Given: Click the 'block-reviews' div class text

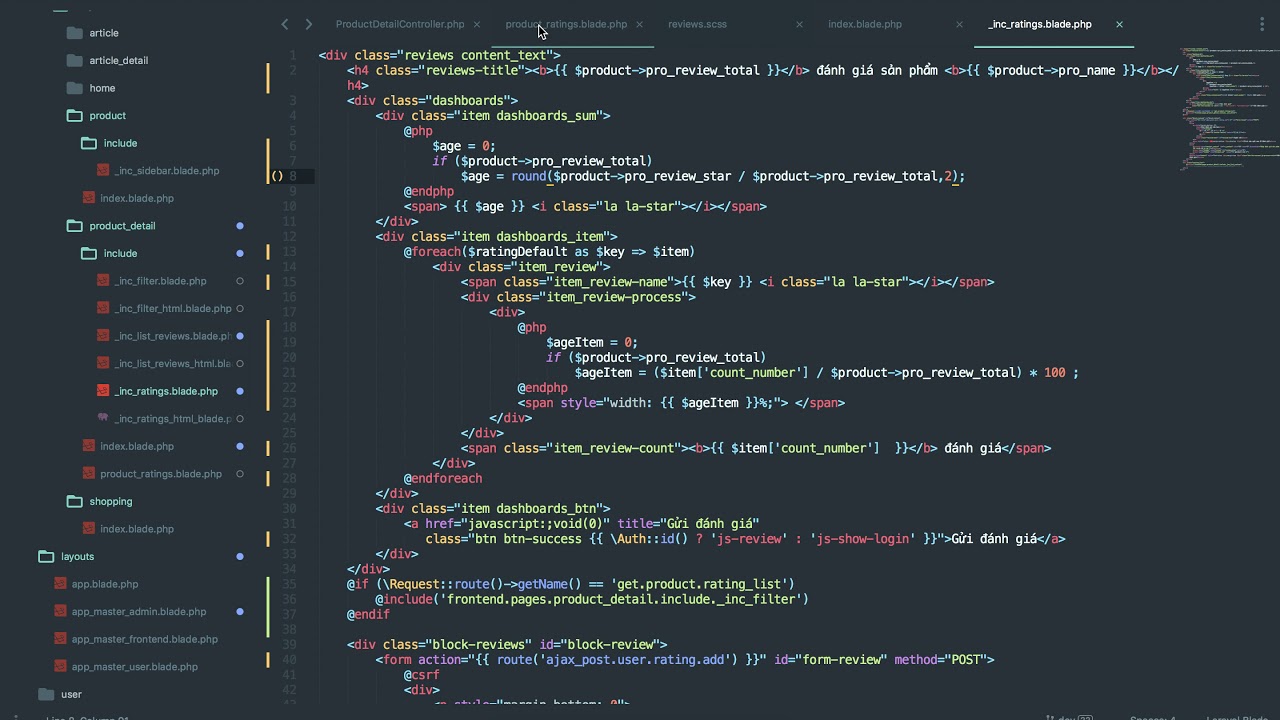Looking at the screenshot, I should click(479, 645).
